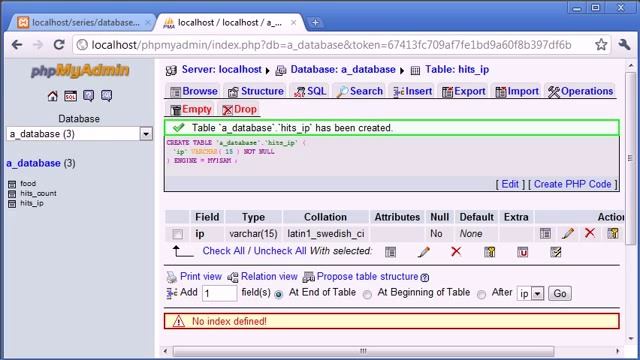Open Relation view link

[x=269, y=276]
